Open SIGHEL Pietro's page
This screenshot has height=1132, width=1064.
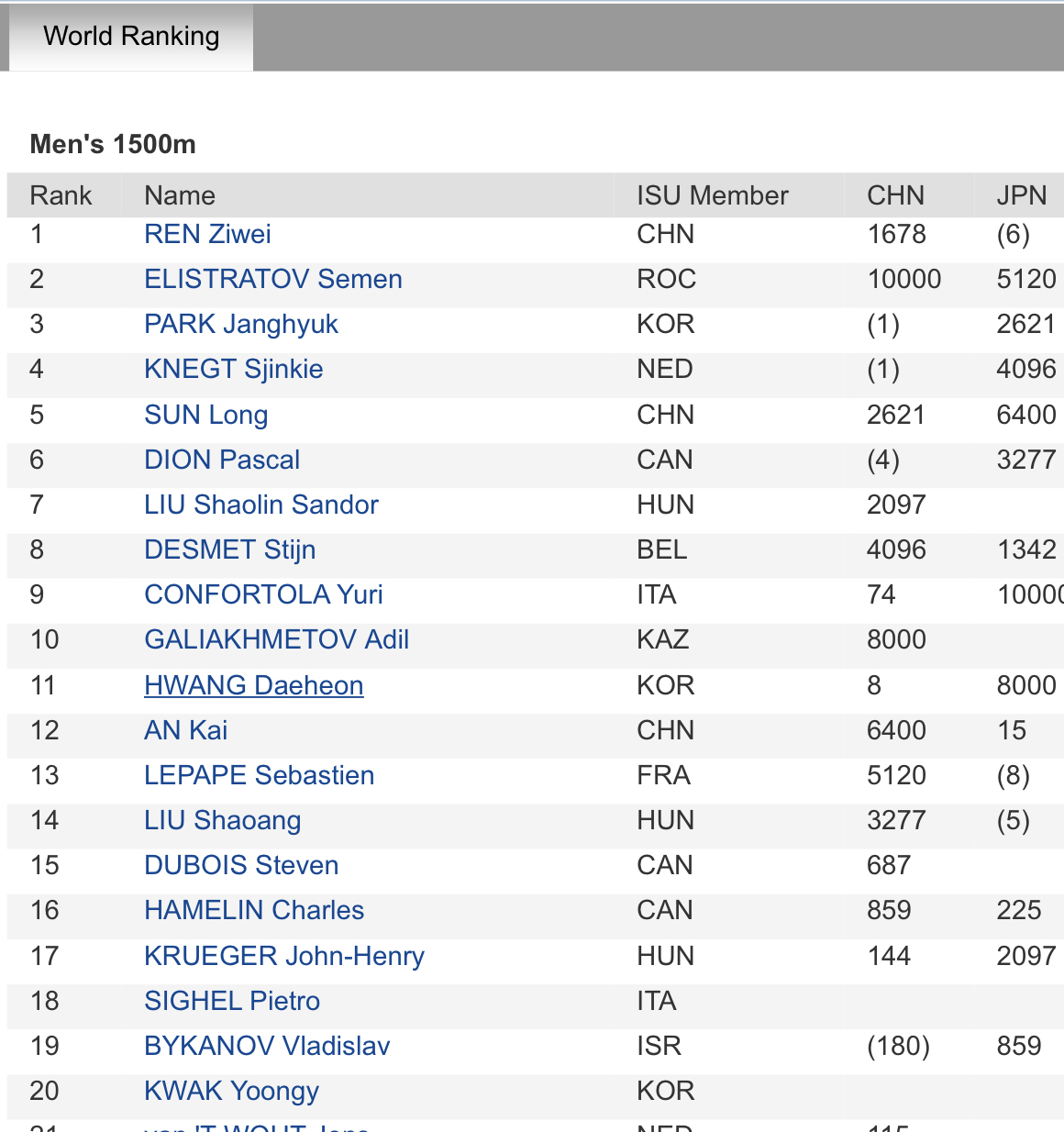(x=231, y=1001)
